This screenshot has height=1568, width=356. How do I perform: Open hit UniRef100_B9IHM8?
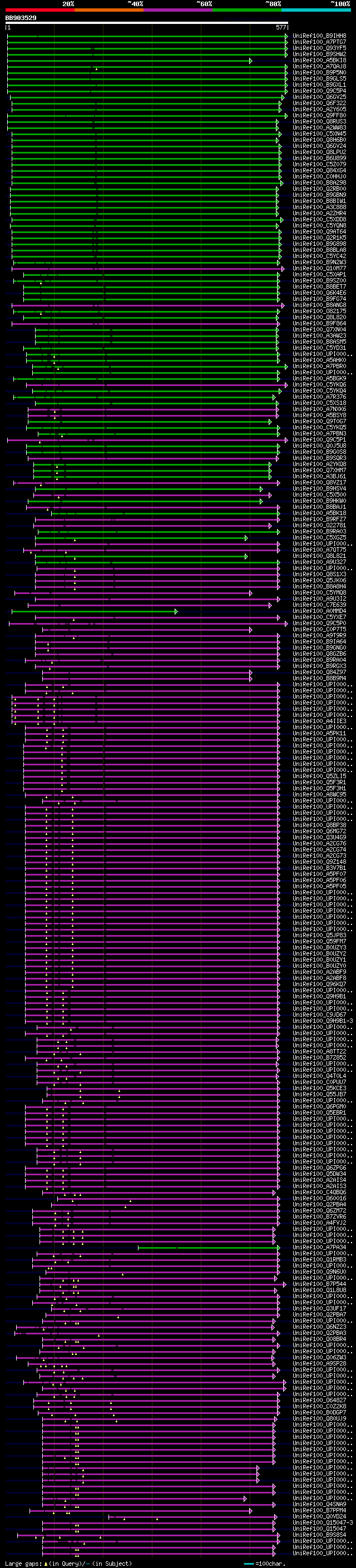[x=319, y=36]
